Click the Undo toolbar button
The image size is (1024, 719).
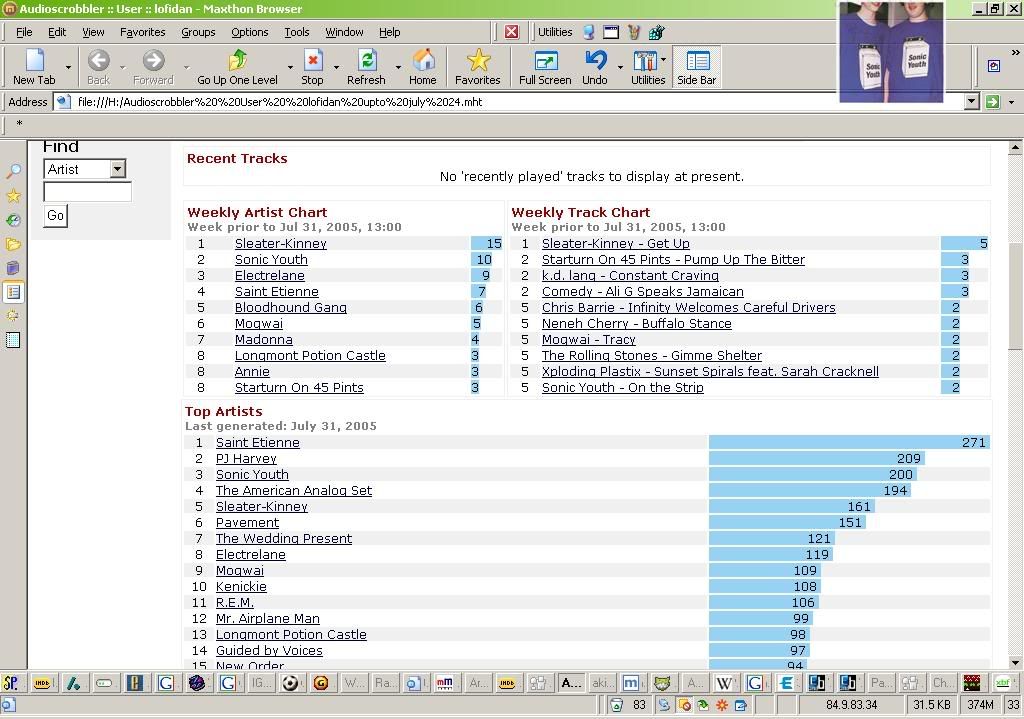click(595, 66)
